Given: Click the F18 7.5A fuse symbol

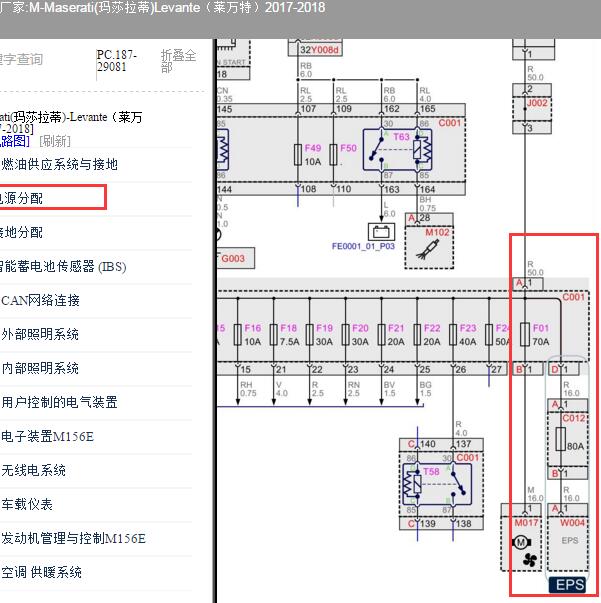Looking at the screenshot, I should (273, 335).
